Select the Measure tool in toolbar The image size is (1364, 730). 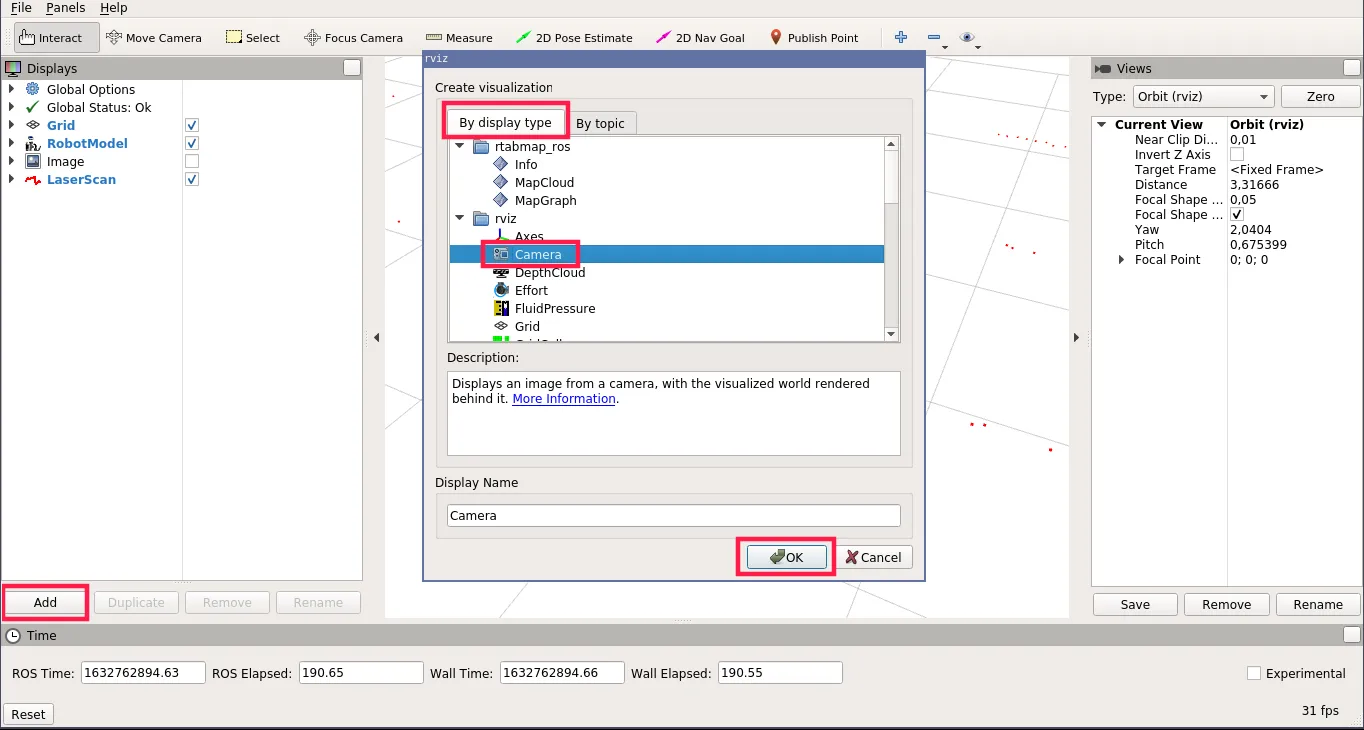tap(459, 38)
